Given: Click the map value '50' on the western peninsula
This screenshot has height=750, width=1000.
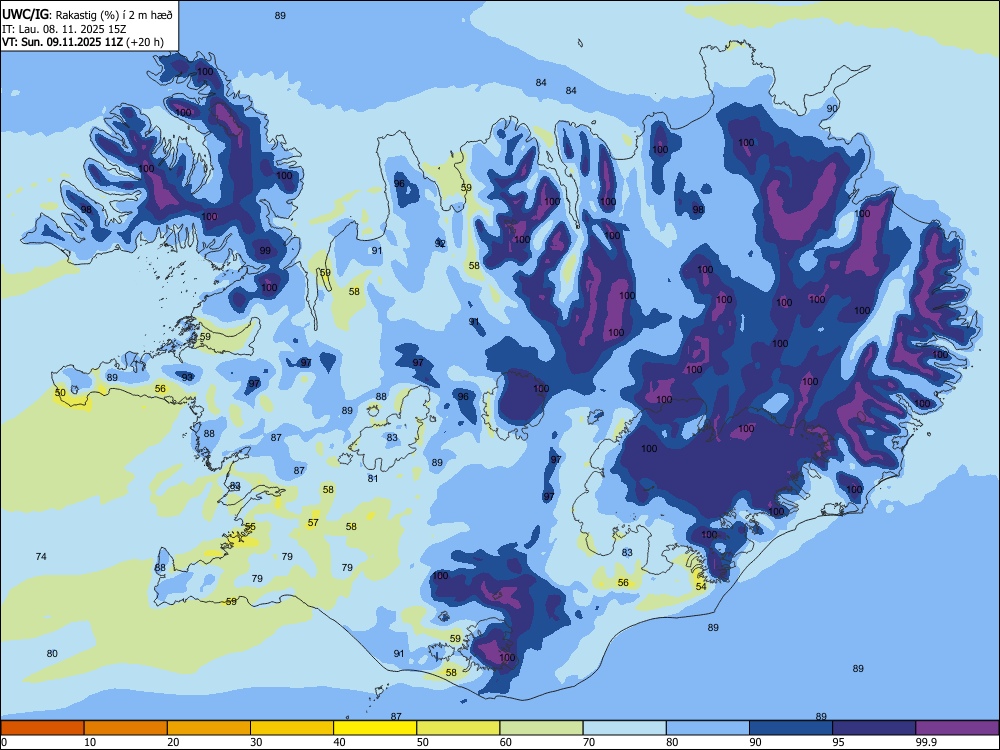Looking at the screenshot, I should (x=60, y=393).
